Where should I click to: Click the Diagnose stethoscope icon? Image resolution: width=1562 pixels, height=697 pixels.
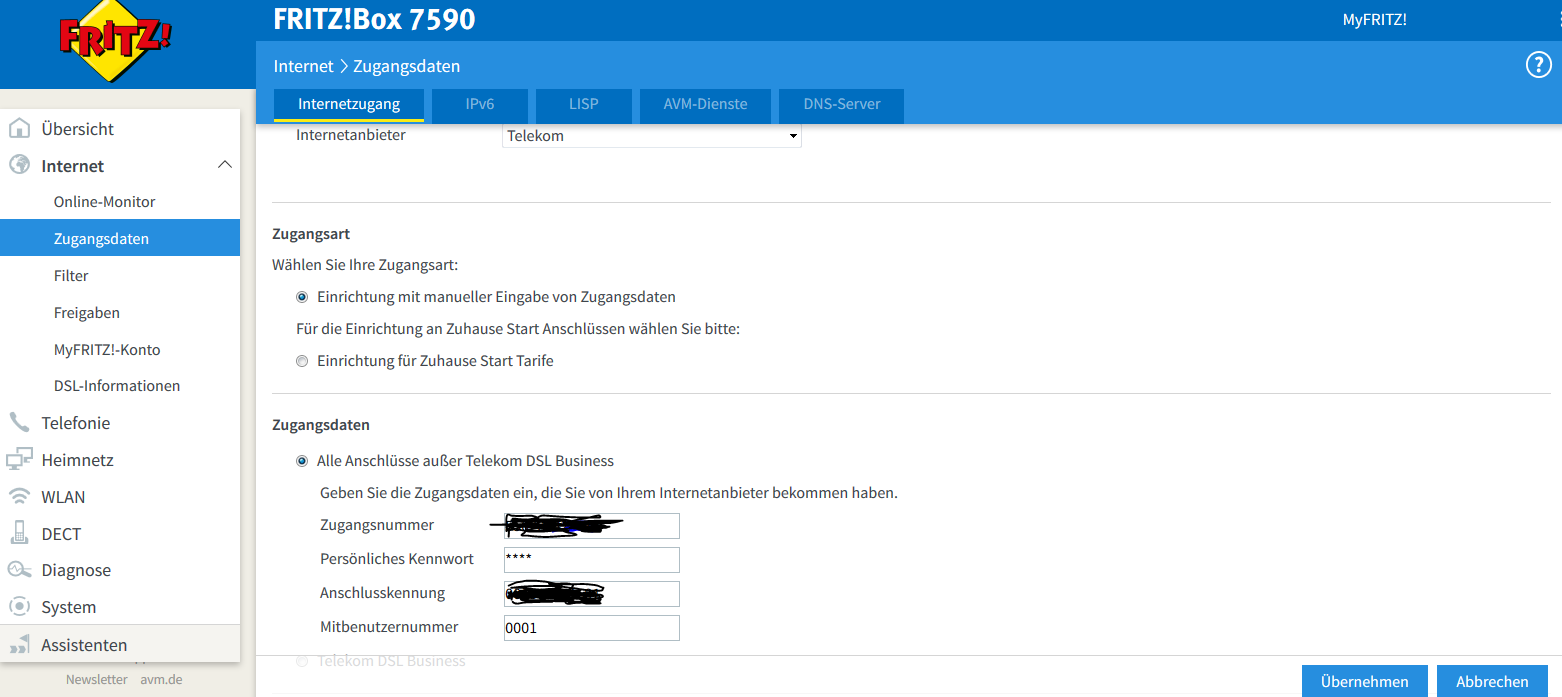pos(19,570)
